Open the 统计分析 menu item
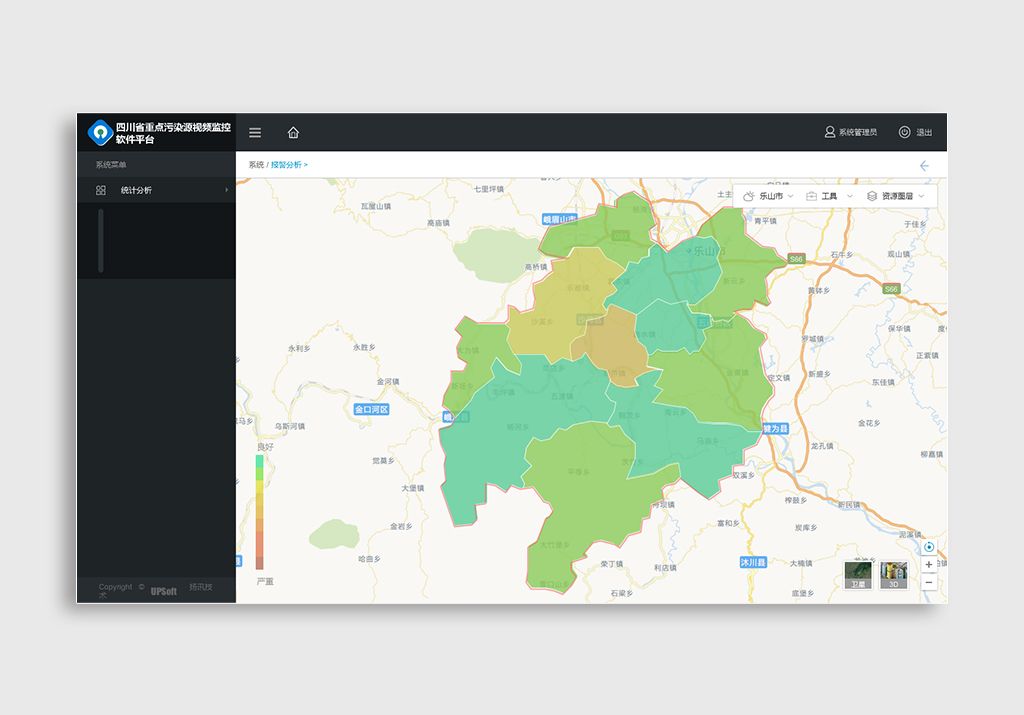The width and height of the screenshot is (1024, 715). (x=156, y=190)
